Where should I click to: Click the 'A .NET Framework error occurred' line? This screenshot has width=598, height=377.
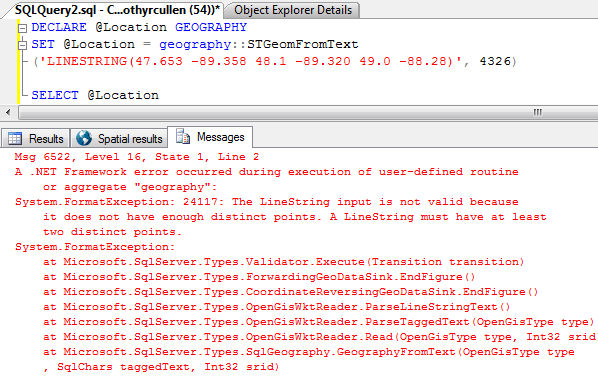(x=267, y=172)
